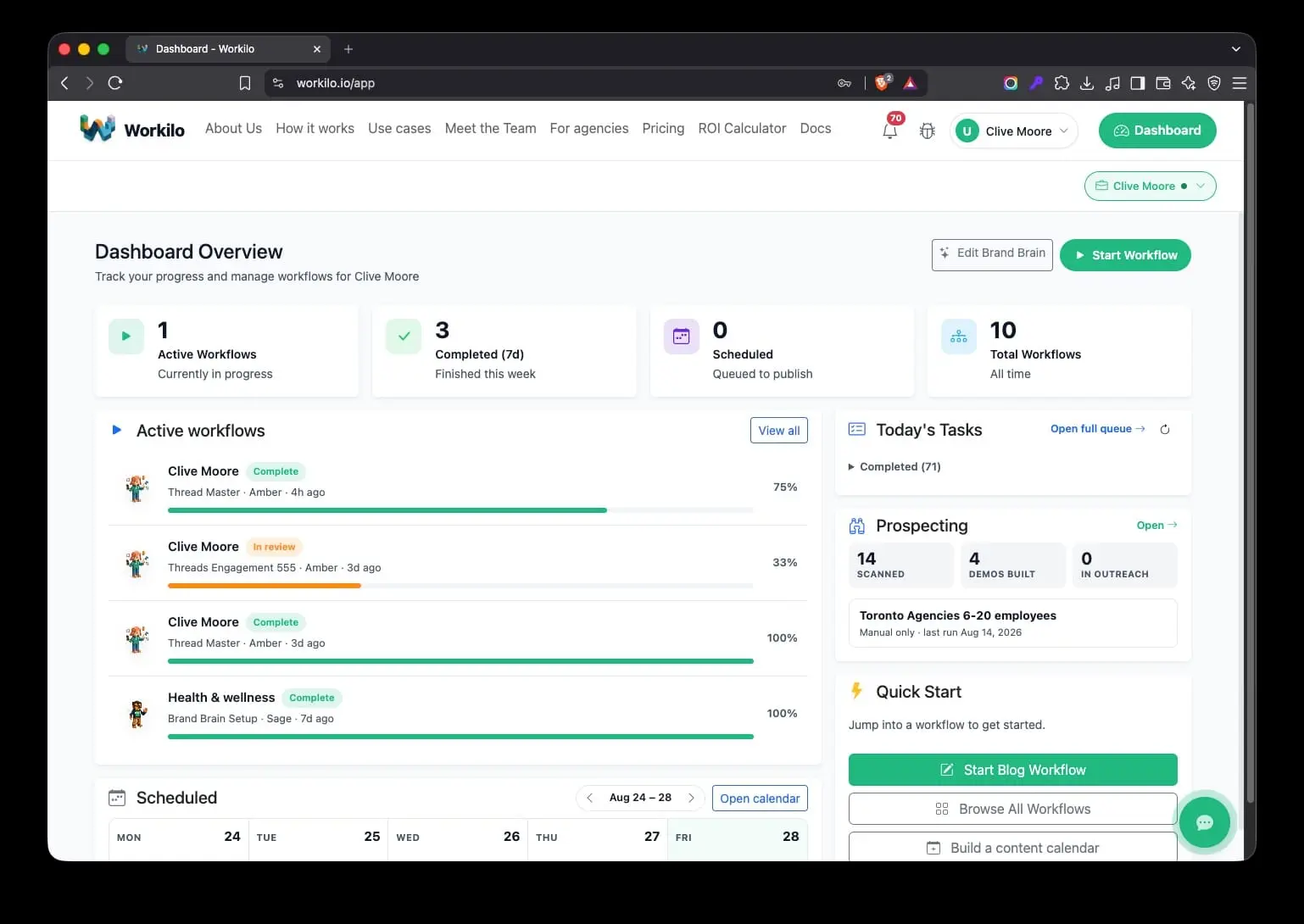Open the ROI Calculator nav item
The image size is (1304, 924).
tap(742, 128)
